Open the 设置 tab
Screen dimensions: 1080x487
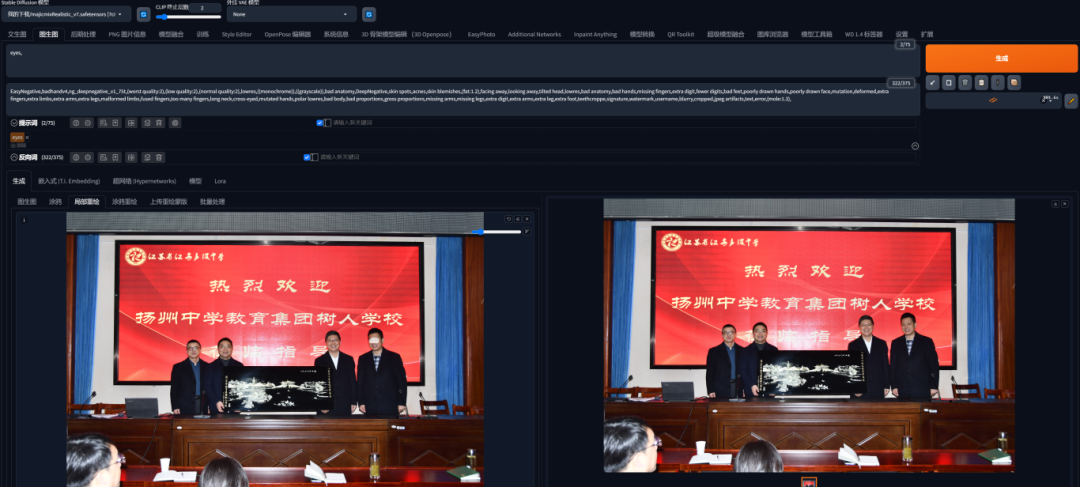tap(901, 34)
